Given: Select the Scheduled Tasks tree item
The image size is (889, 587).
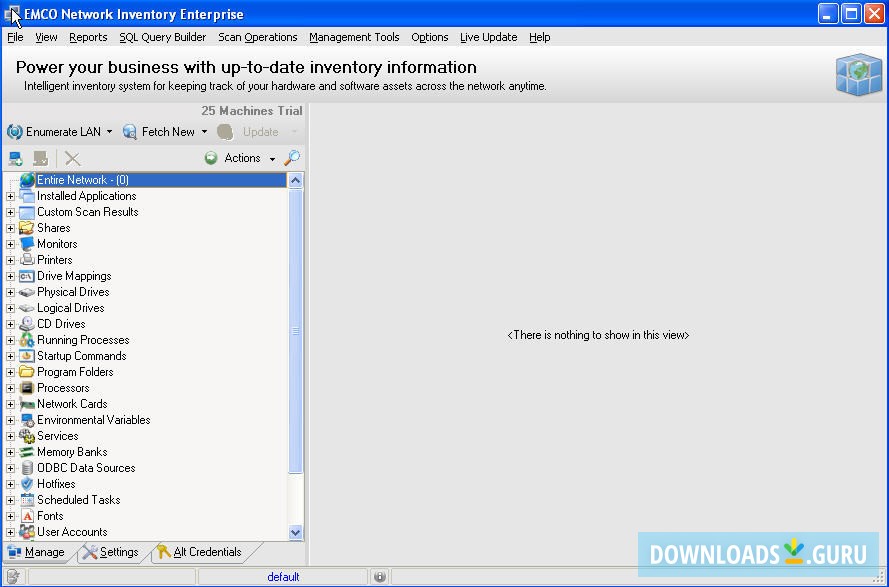Looking at the screenshot, I should click(x=78, y=500).
